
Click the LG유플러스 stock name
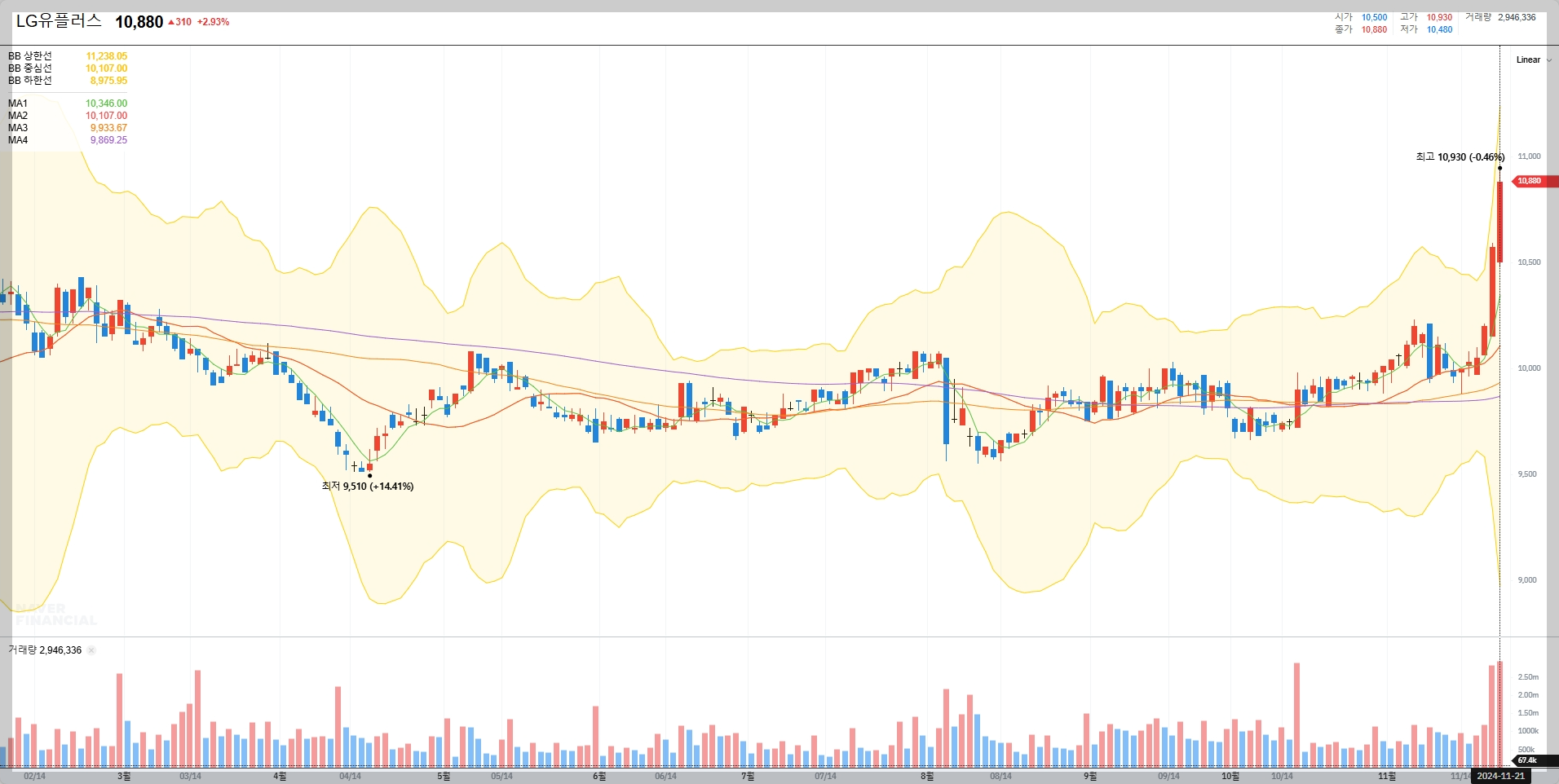pyautogui.click(x=60, y=21)
